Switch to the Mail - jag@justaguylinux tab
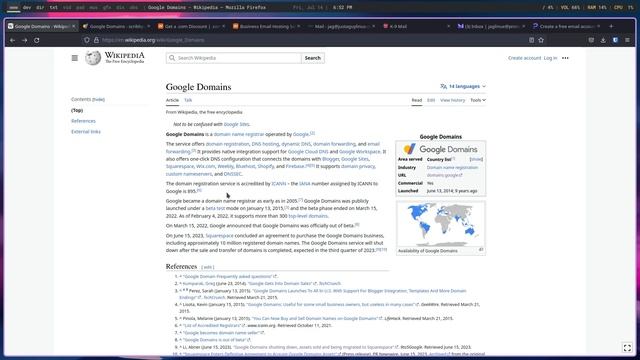 pyautogui.click(x=342, y=26)
